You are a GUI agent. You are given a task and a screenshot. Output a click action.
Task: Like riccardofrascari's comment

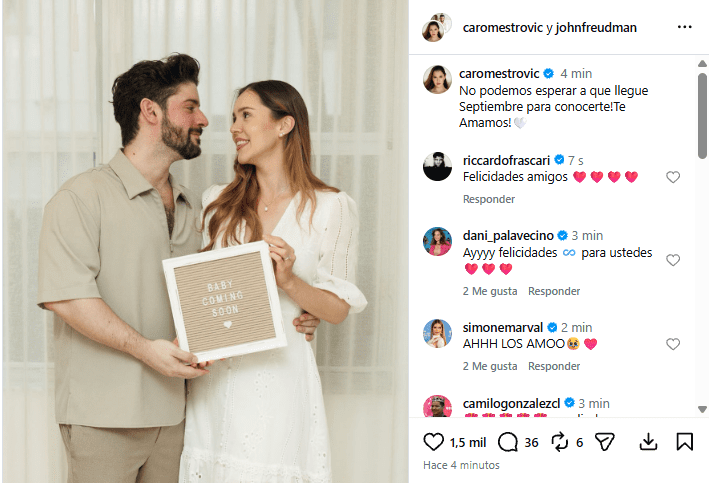673,177
